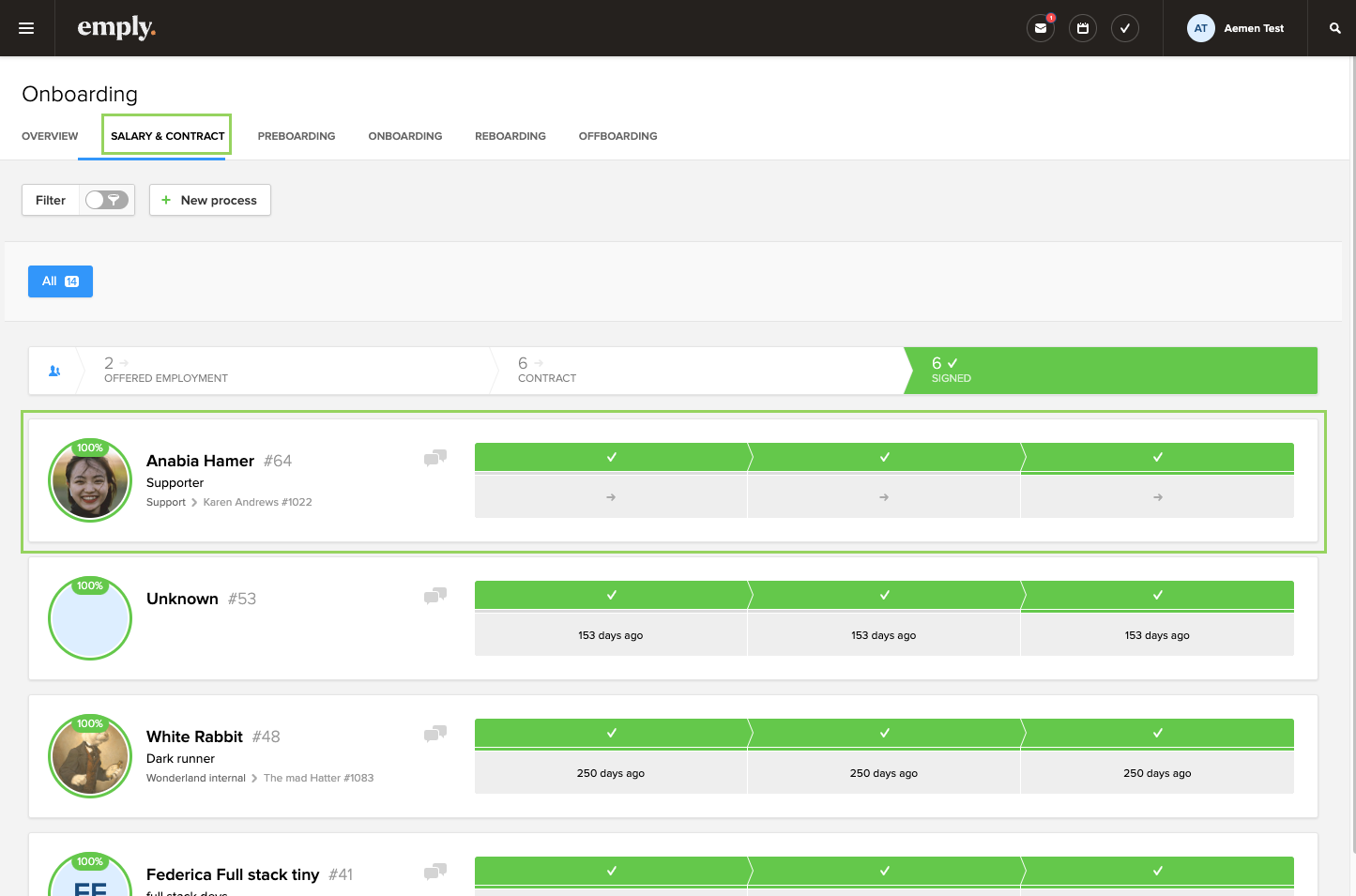The height and width of the screenshot is (896, 1356).
Task: Open search using the magnifying glass
Action: pyautogui.click(x=1333, y=28)
